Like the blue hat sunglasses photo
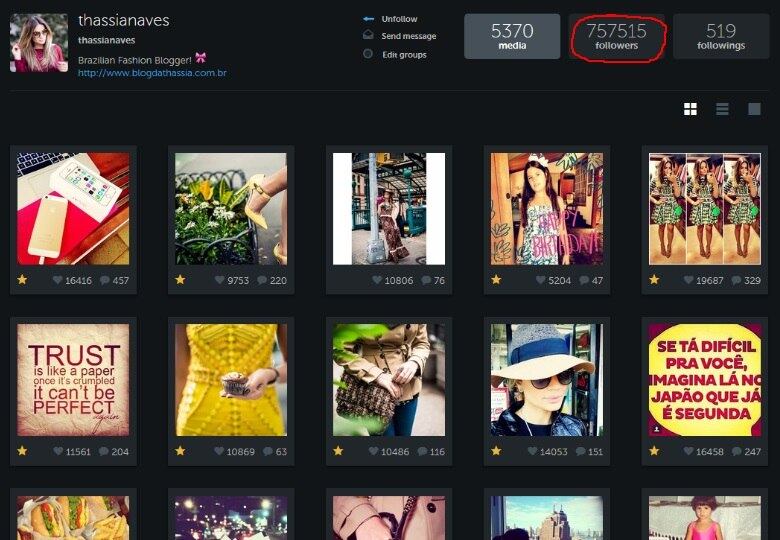Viewport: 780px width, 540px height. [x=536, y=452]
